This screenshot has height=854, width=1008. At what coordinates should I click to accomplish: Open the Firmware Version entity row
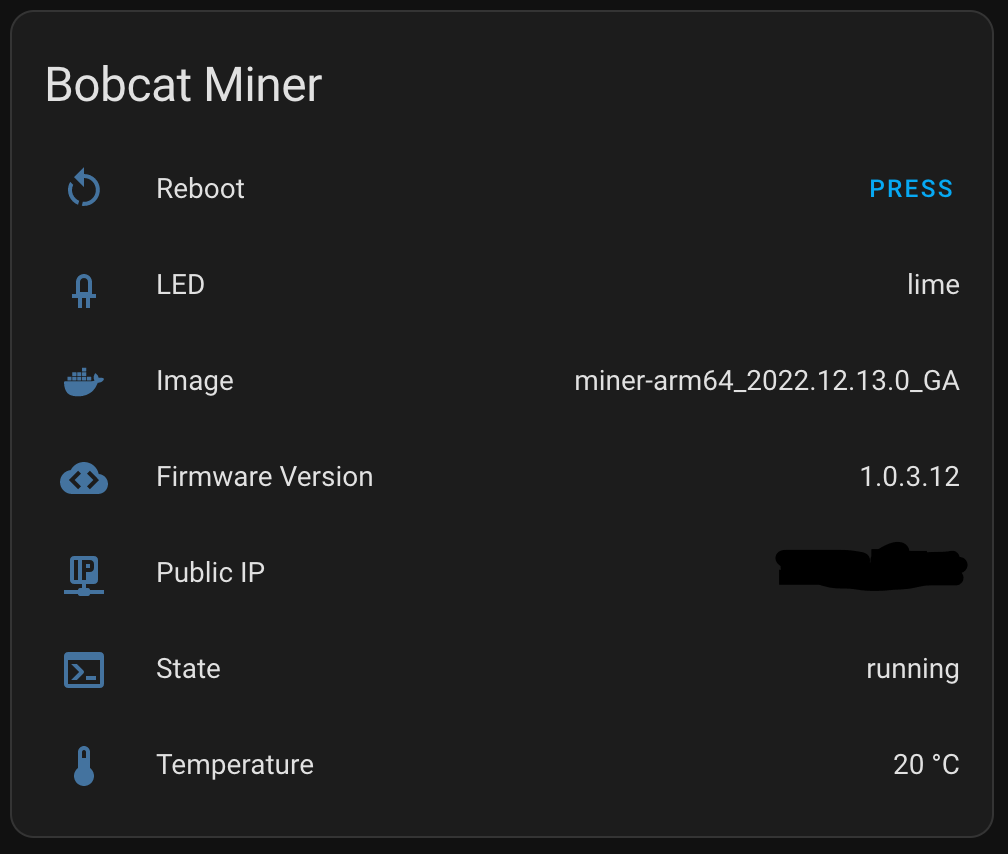click(500, 476)
